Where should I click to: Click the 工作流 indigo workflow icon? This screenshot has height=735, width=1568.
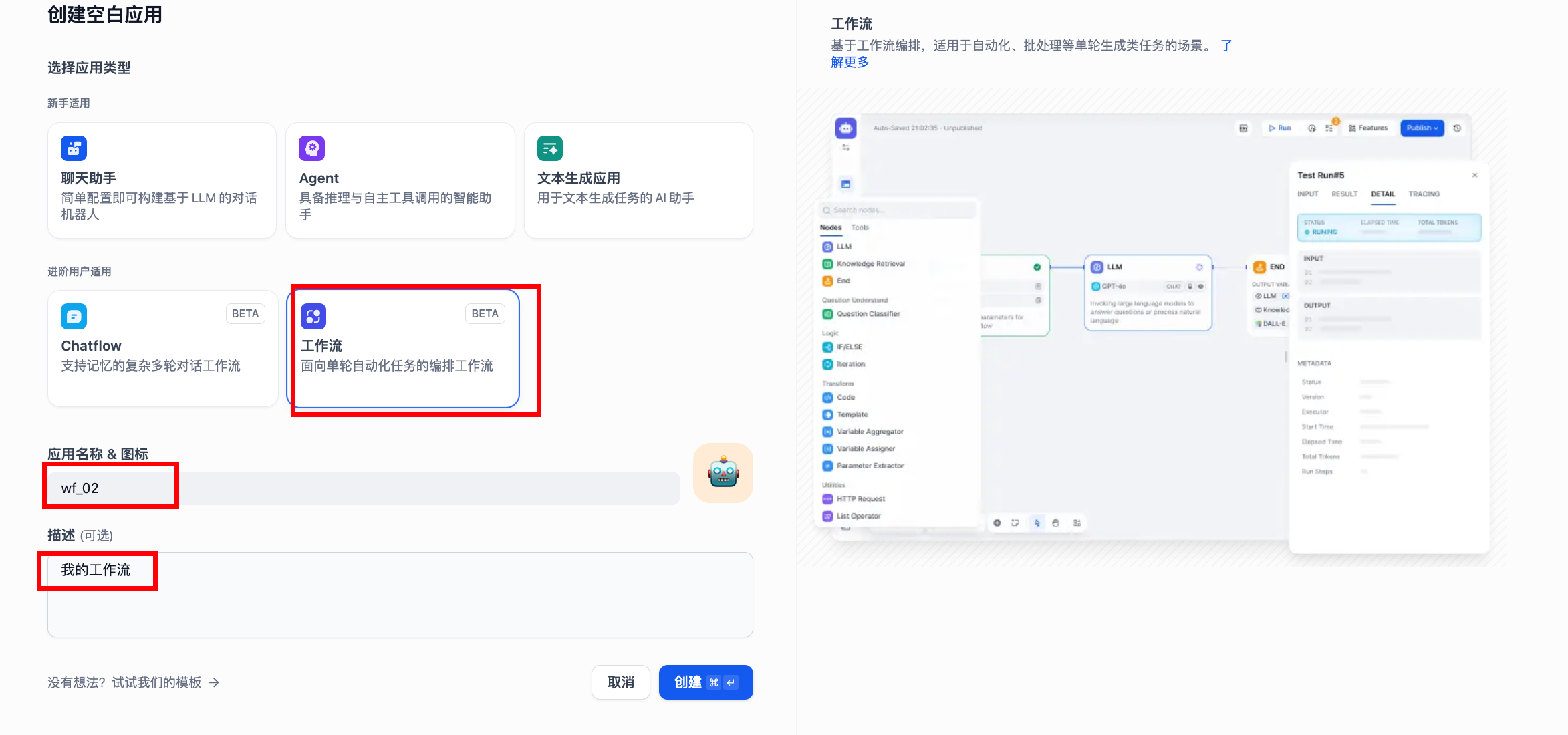[x=313, y=317]
